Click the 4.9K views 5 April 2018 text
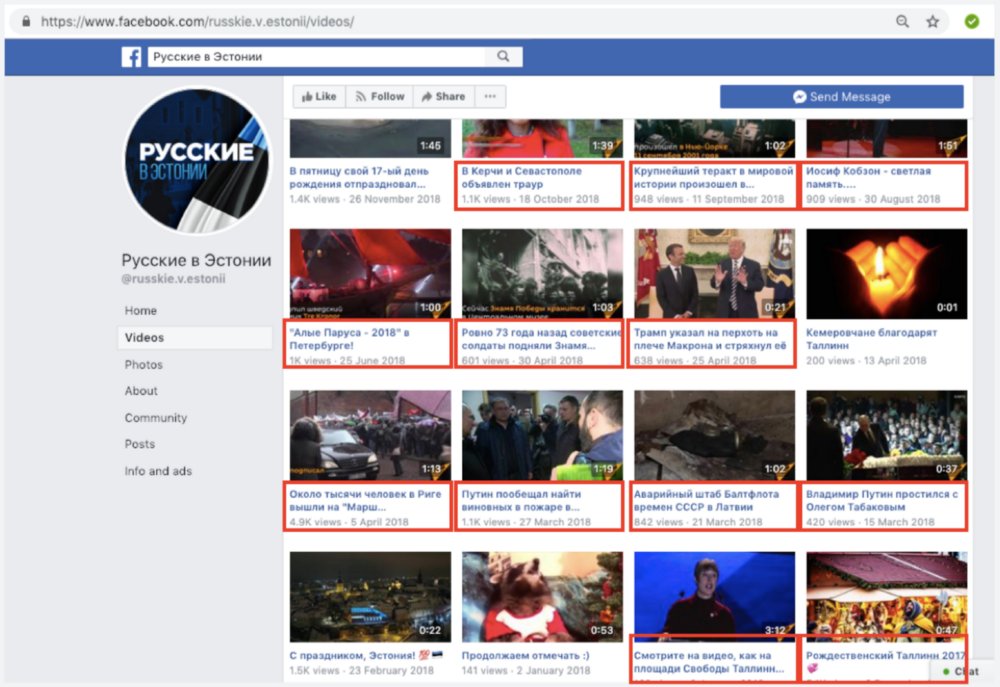Viewport: 1000px width, 687px height. click(x=349, y=522)
